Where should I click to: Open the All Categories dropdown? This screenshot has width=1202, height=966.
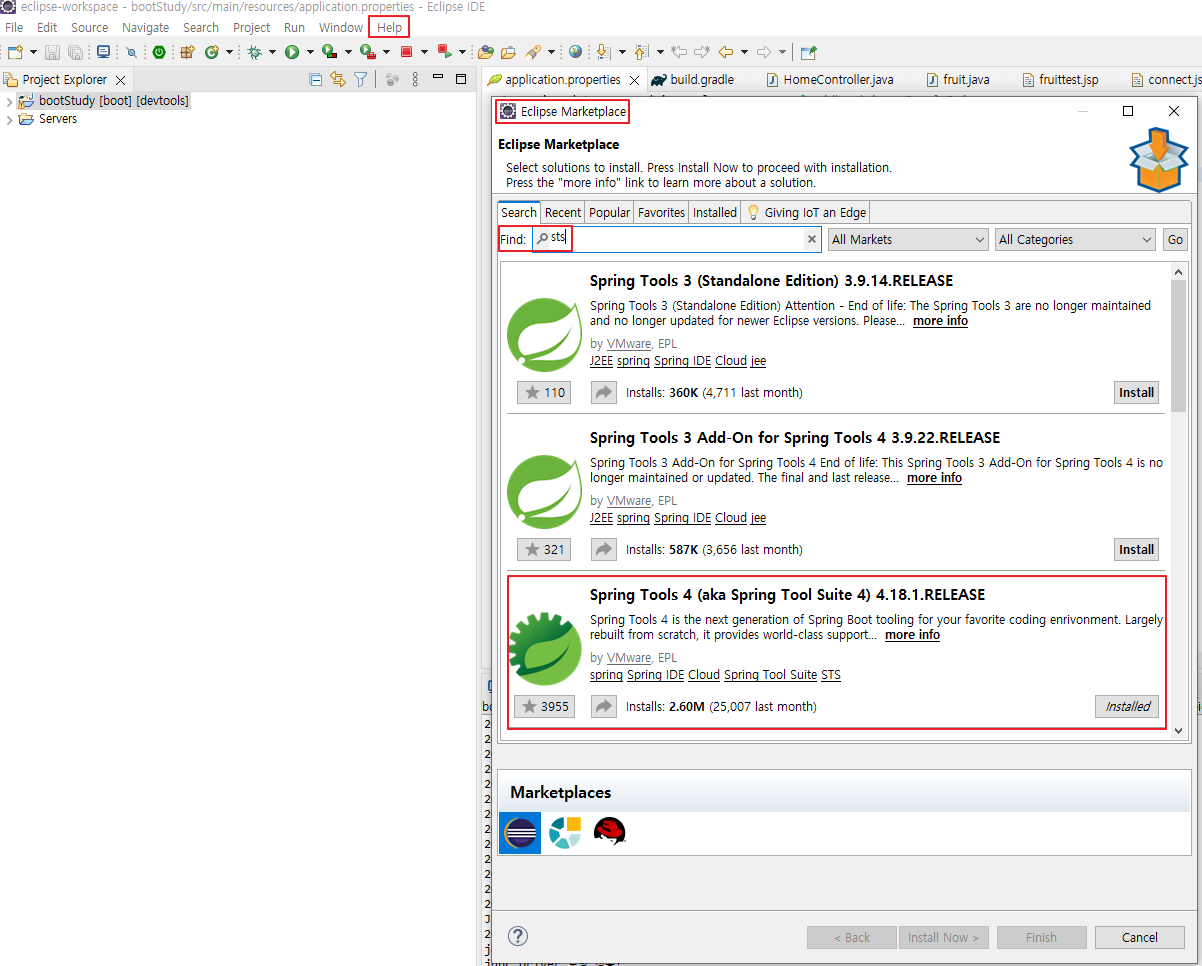(x=1075, y=239)
